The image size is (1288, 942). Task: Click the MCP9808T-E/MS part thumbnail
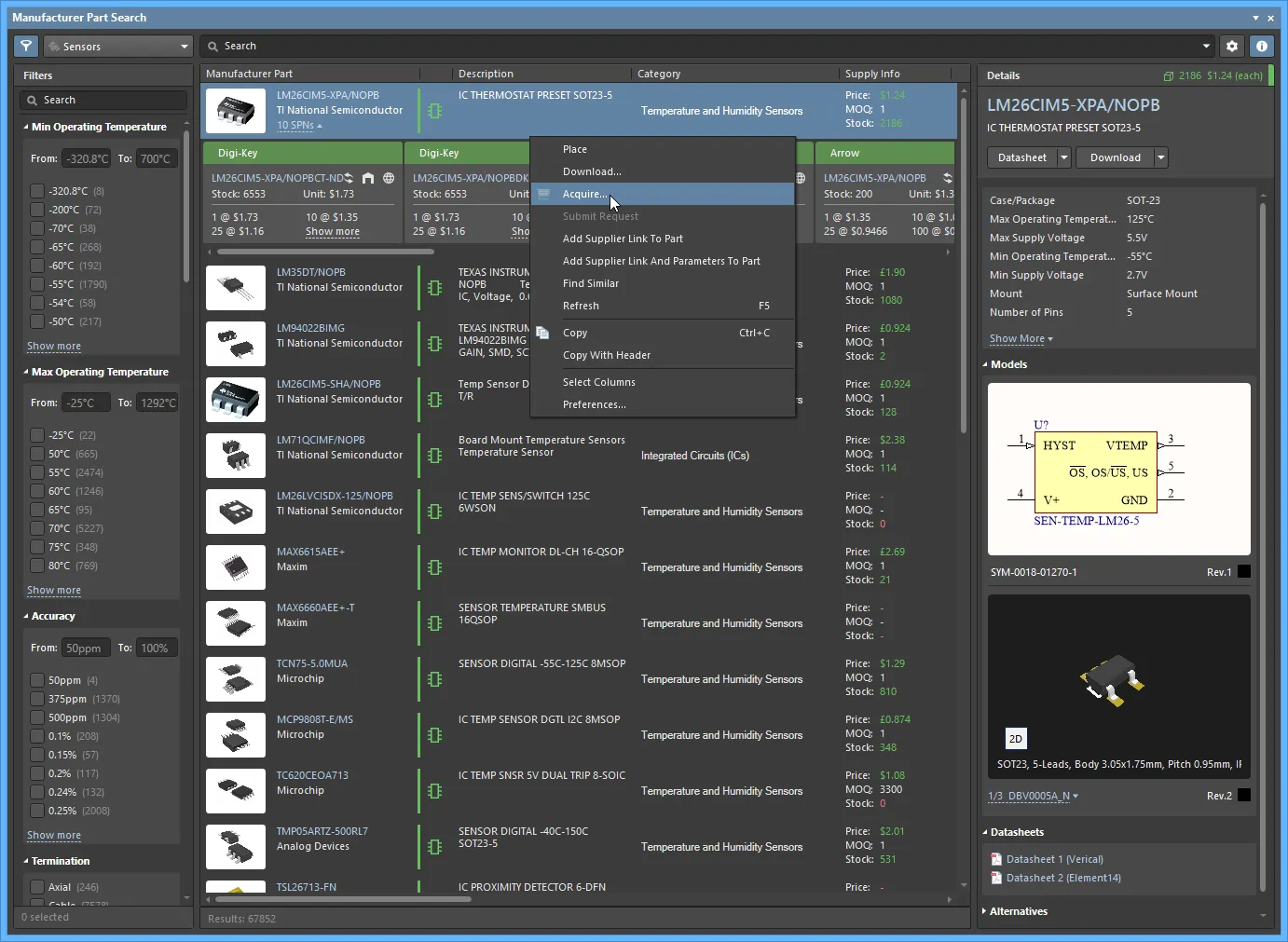(x=236, y=735)
